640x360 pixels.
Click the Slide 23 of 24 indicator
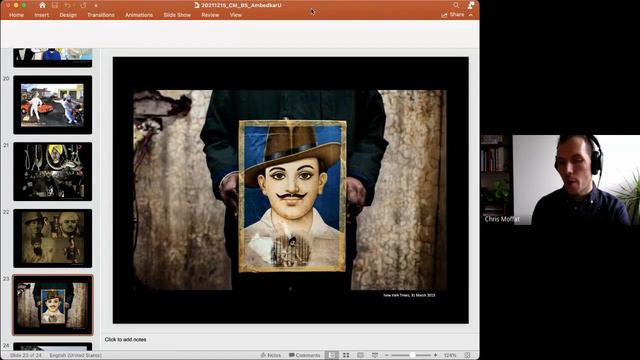point(26,355)
